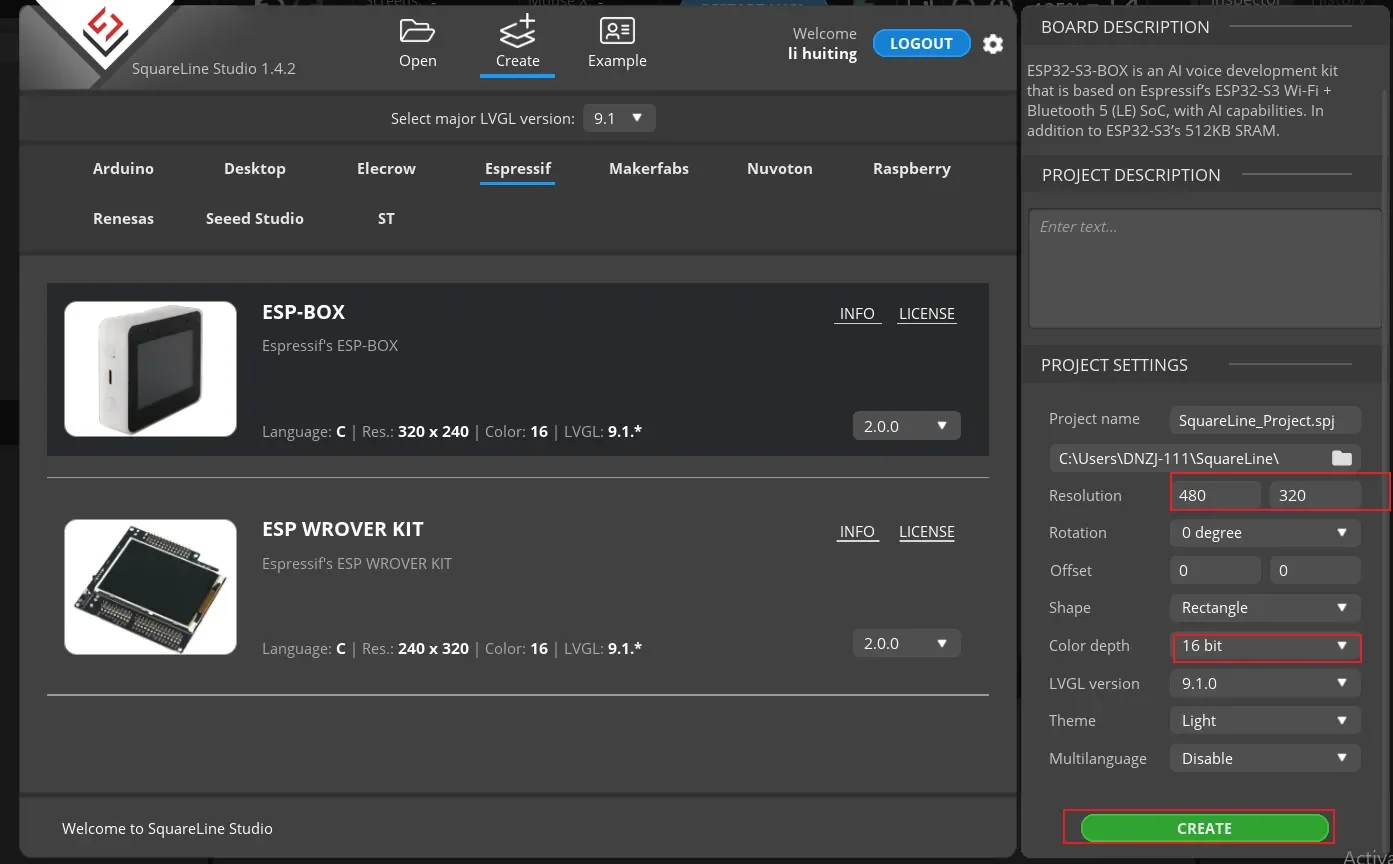Open the Theme dropdown set to Light
This screenshot has height=864, width=1393.
(x=1264, y=721)
